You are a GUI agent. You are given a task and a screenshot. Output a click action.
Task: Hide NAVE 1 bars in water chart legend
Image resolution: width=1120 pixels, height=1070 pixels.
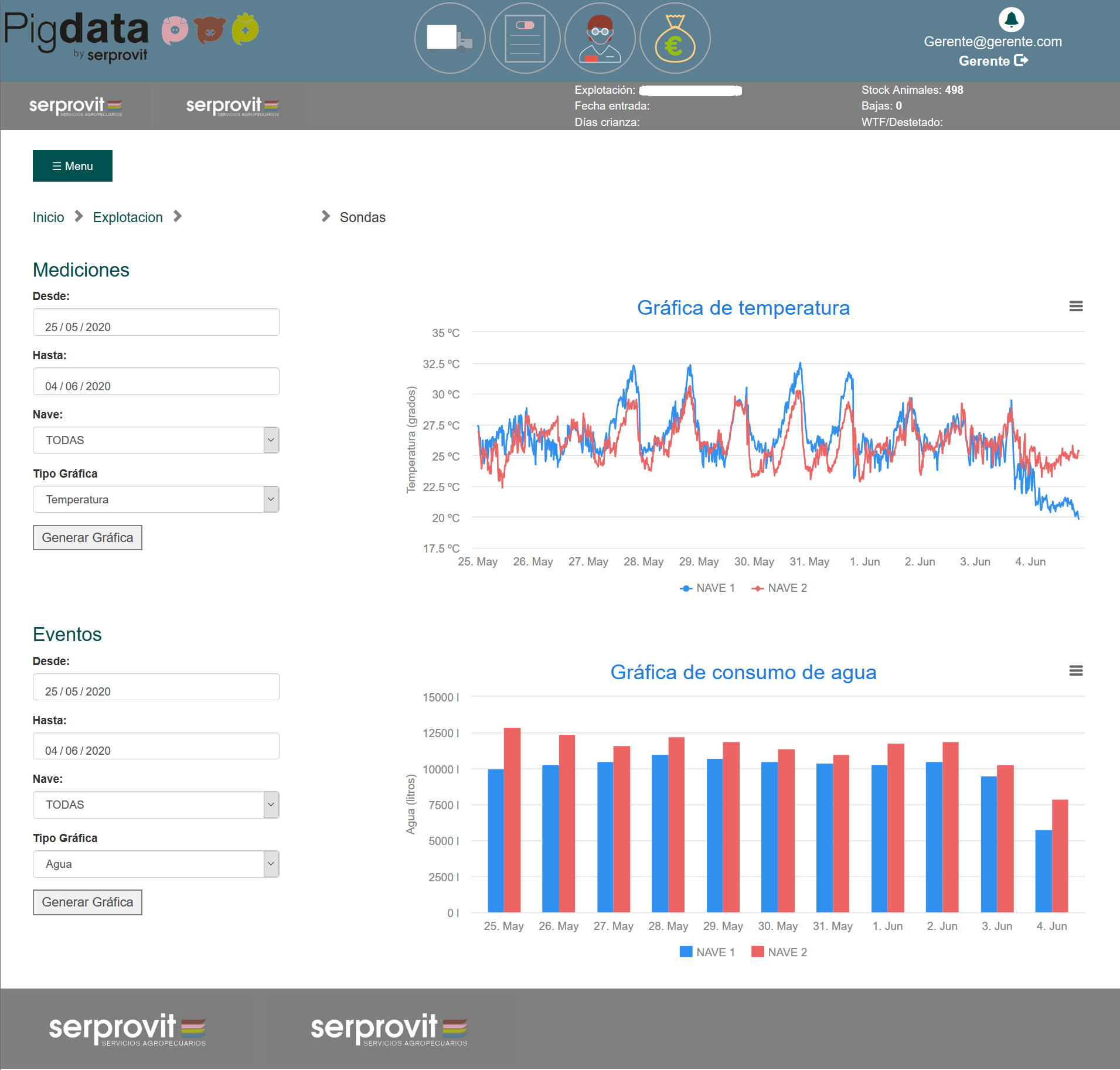point(707,952)
